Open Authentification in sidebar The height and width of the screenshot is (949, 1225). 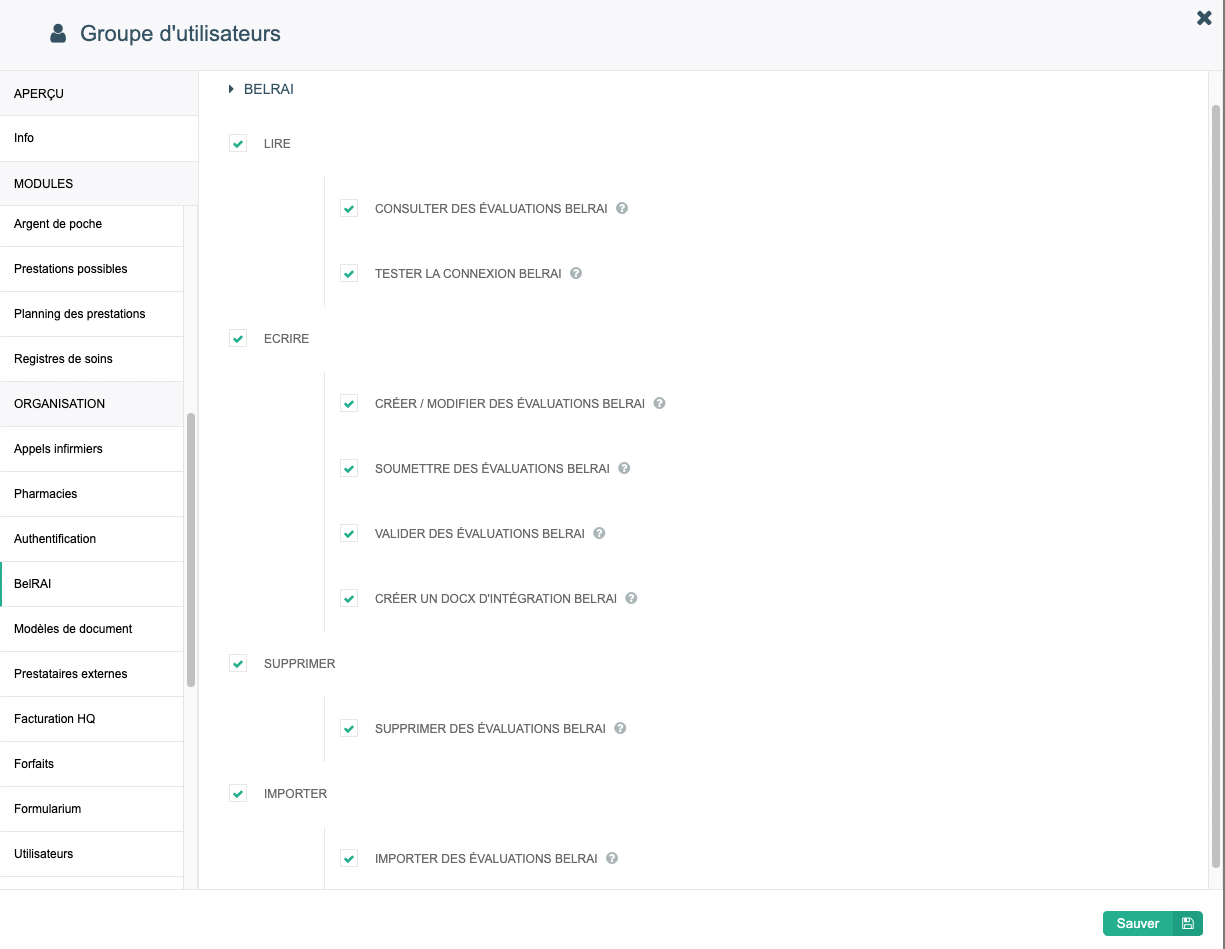[x=92, y=539]
